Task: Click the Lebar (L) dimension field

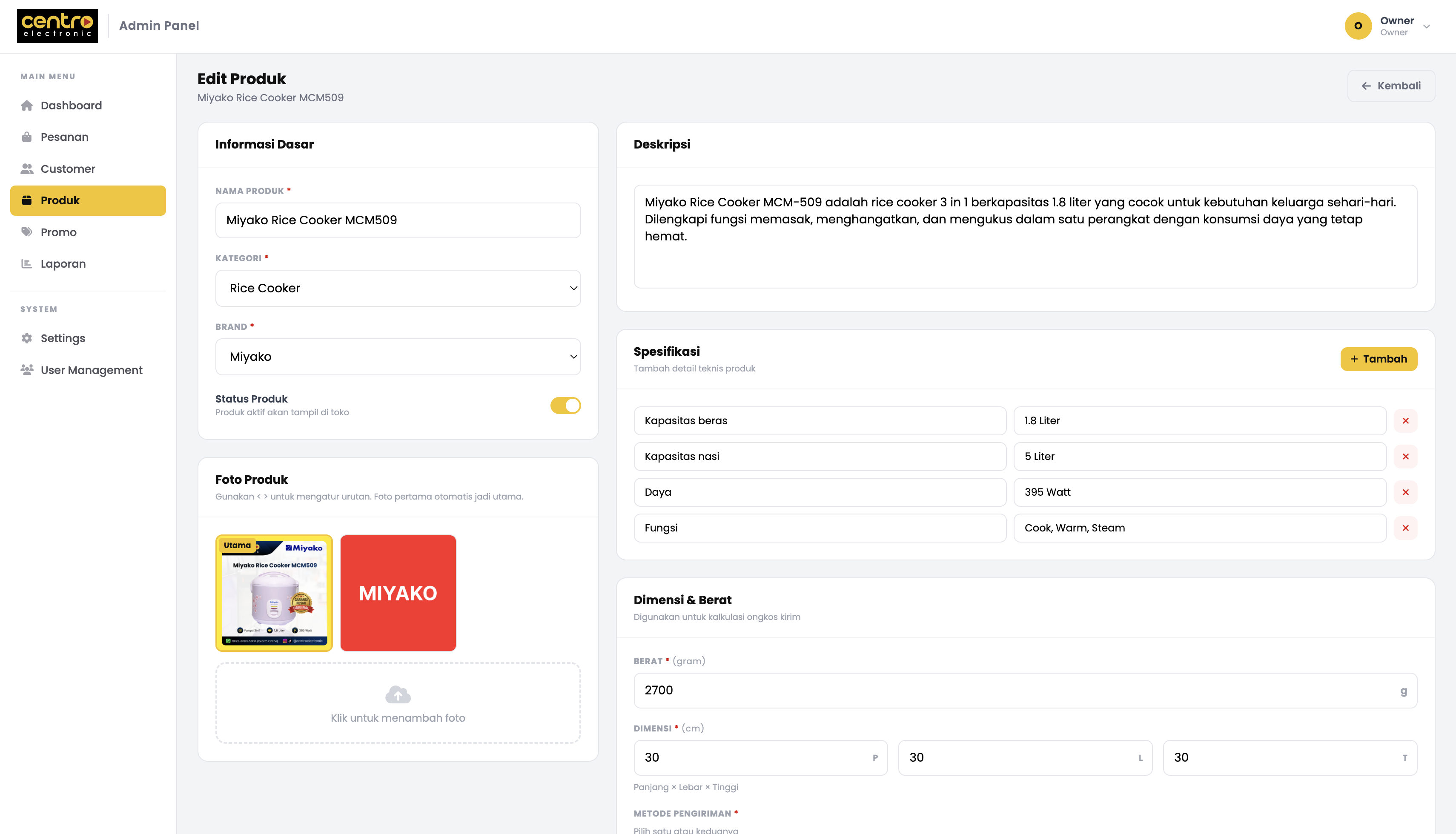Action: pyautogui.click(x=1025, y=758)
